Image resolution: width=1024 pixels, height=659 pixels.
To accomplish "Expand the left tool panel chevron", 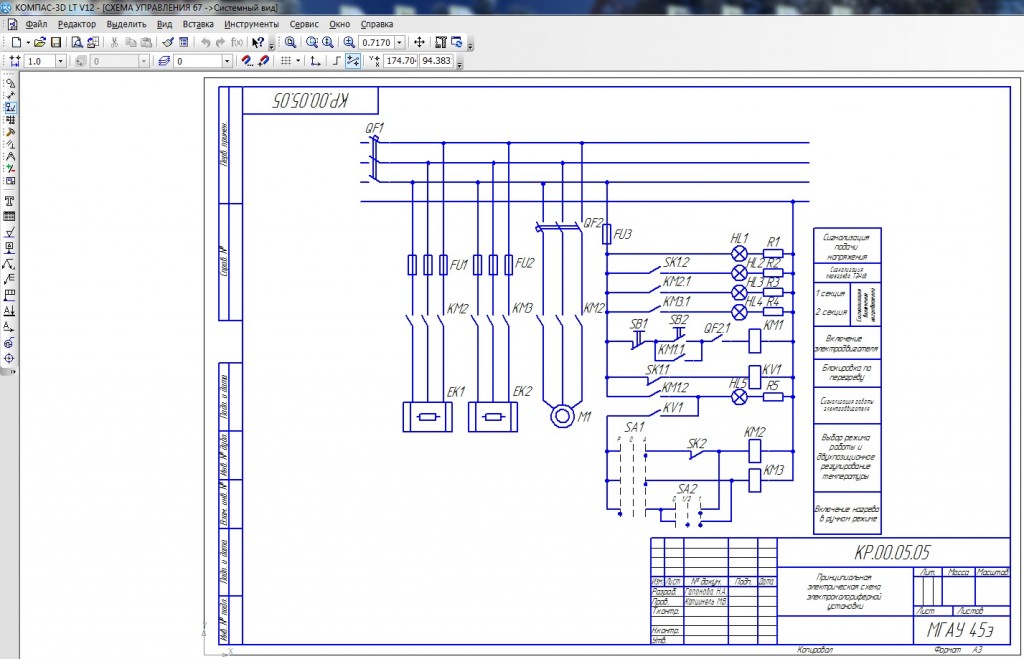I will (x=12, y=372).
